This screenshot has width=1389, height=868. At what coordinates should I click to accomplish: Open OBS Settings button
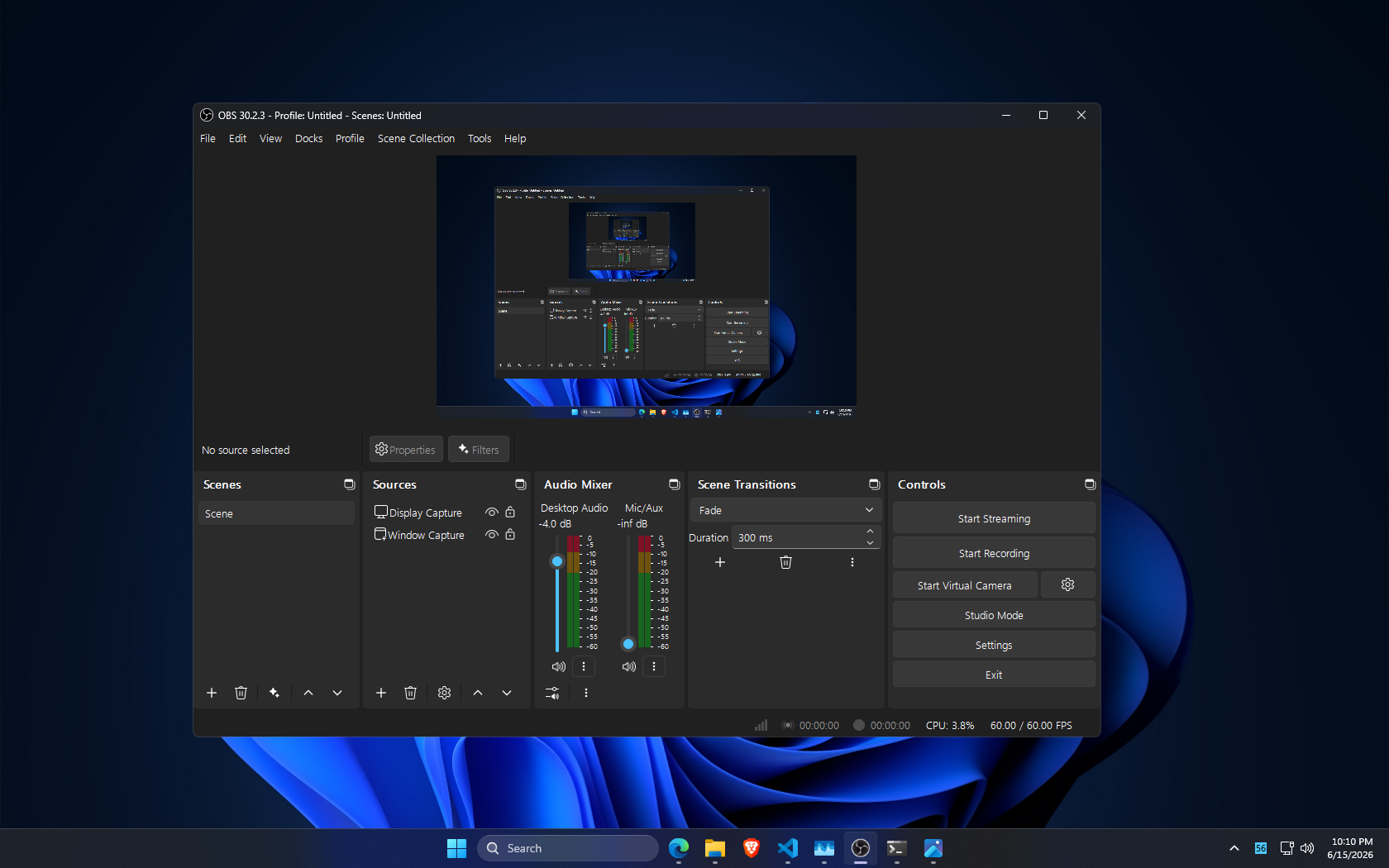(994, 645)
